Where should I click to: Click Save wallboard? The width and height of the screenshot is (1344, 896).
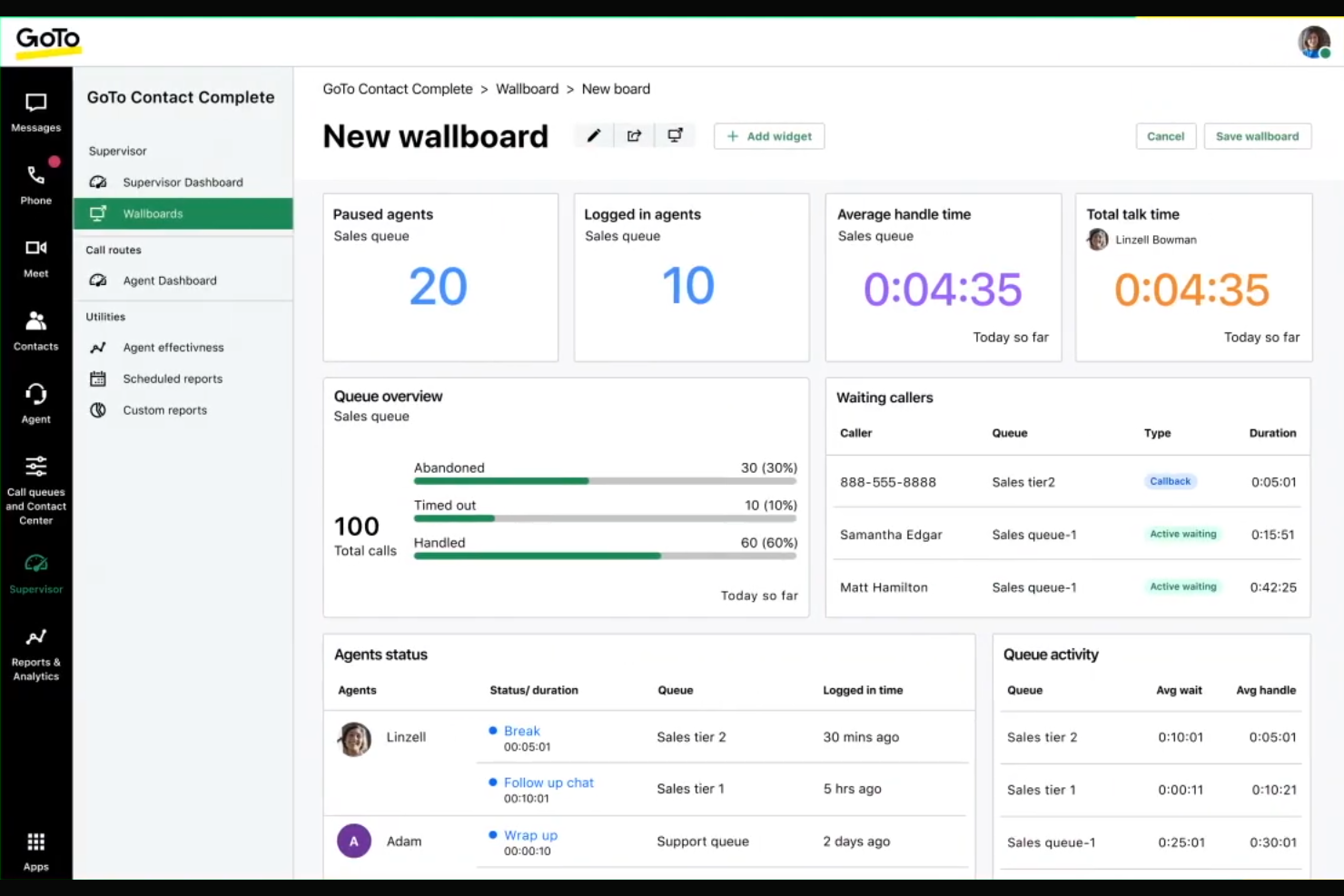coord(1258,136)
